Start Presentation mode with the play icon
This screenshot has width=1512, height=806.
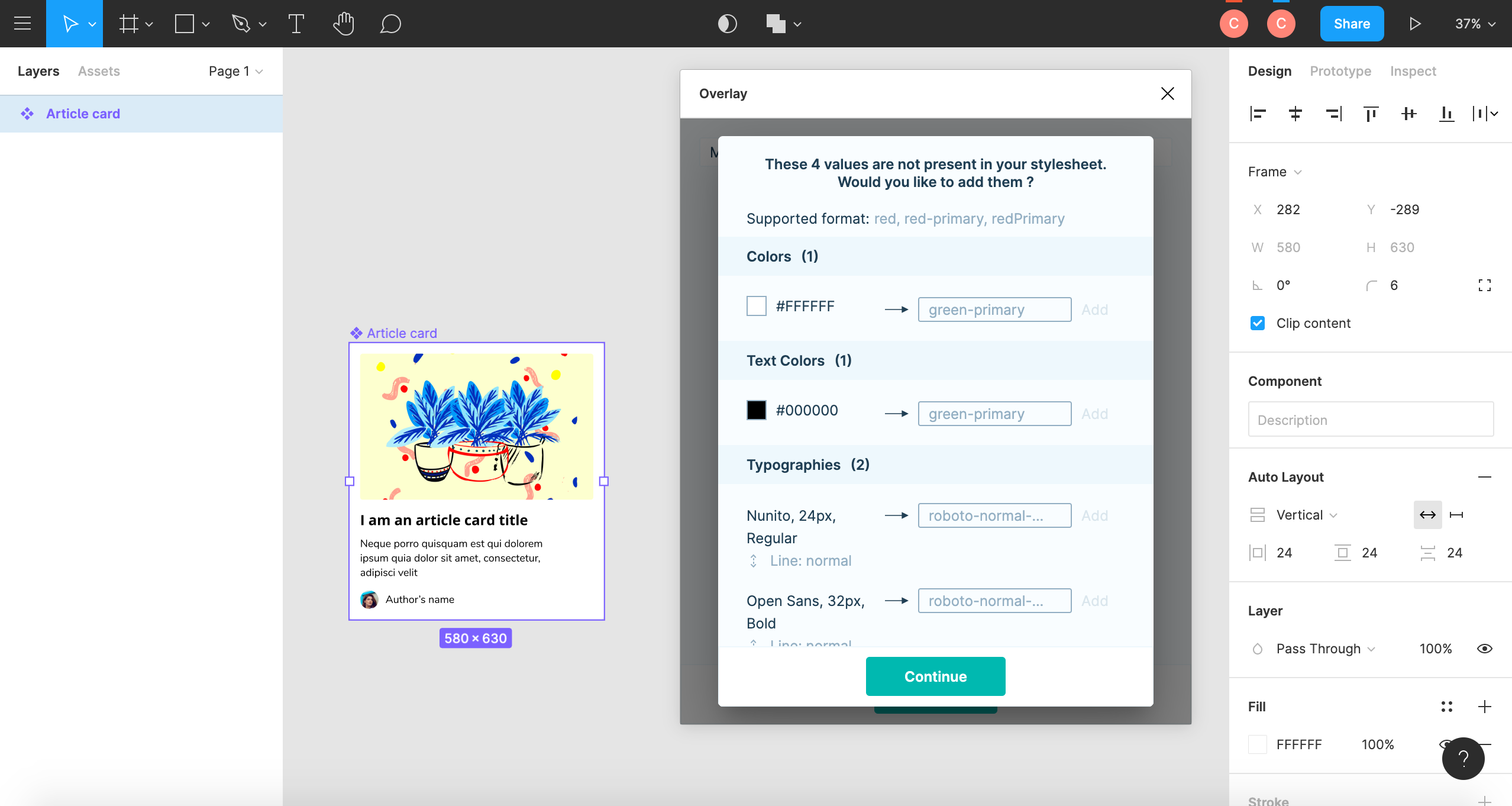pos(1415,24)
